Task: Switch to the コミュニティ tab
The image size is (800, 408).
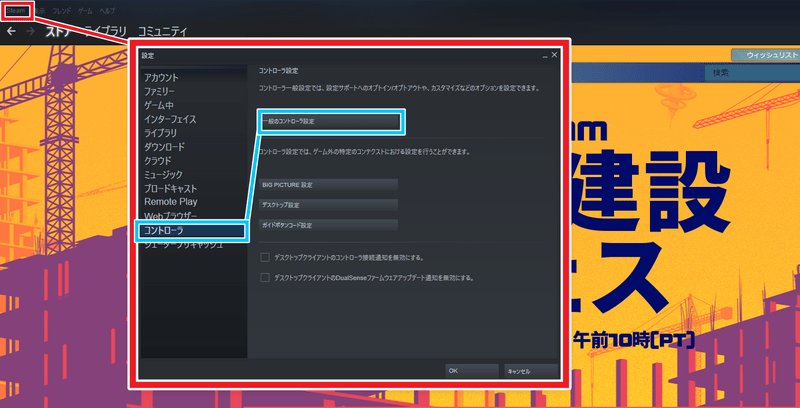Action: point(163,32)
